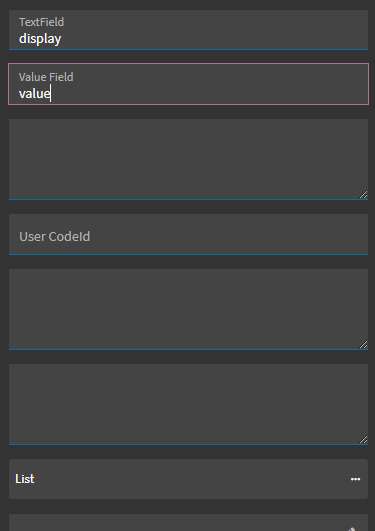
Task: Click the TextField label text
Action: point(41,22)
